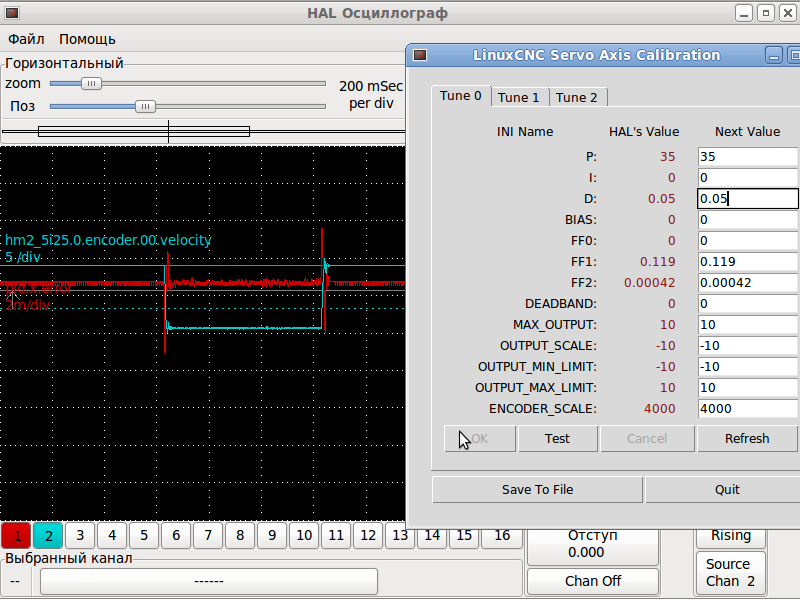Click the Поз position slider handle
Image resolution: width=800 pixels, height=600 pixels.
pos(145,106)
